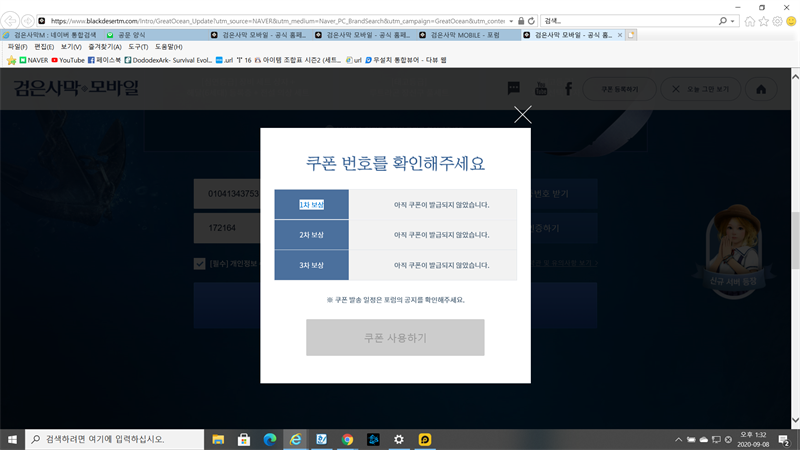The height and width of the screenshot is (450, 800).
Task: Toggle the [필수] 개인정보 checkbox
Action: point(200,264)
